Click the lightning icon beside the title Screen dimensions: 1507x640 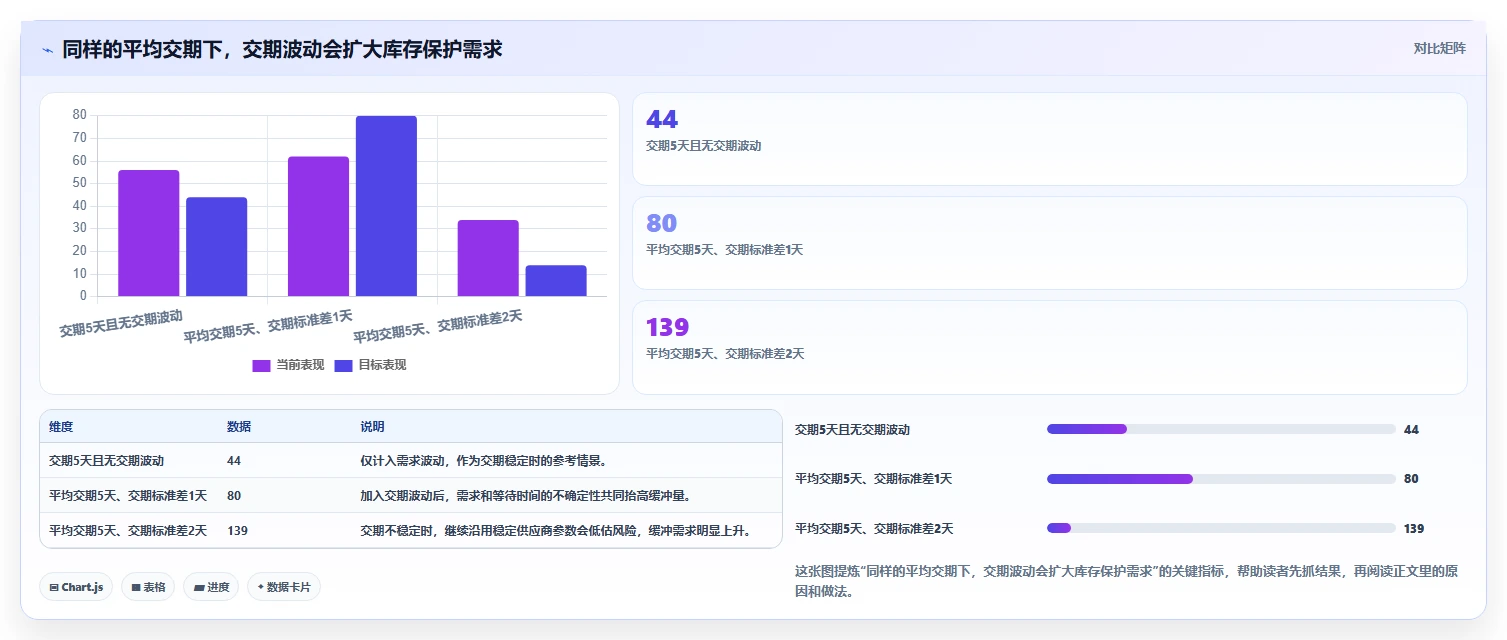[x=48, y=50]
